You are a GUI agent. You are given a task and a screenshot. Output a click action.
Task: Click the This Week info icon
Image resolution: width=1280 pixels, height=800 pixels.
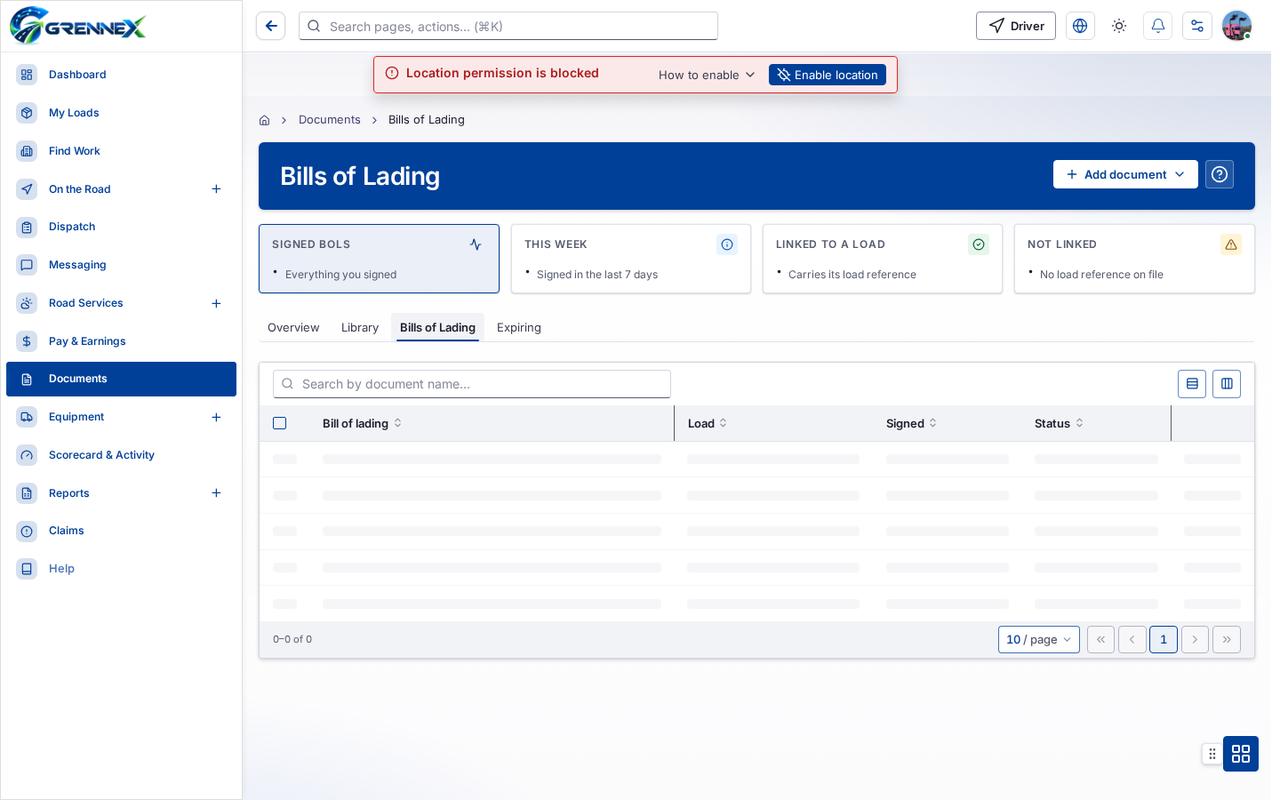coord(727,244)
